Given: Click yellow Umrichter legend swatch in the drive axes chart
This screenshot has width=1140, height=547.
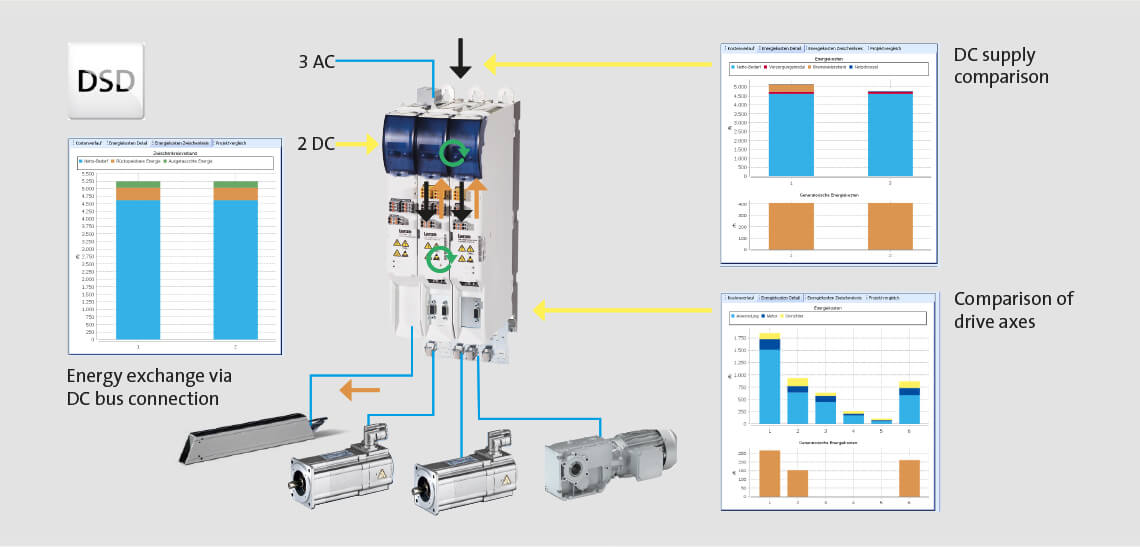Looking at the screenshot, I should point(782,316).
